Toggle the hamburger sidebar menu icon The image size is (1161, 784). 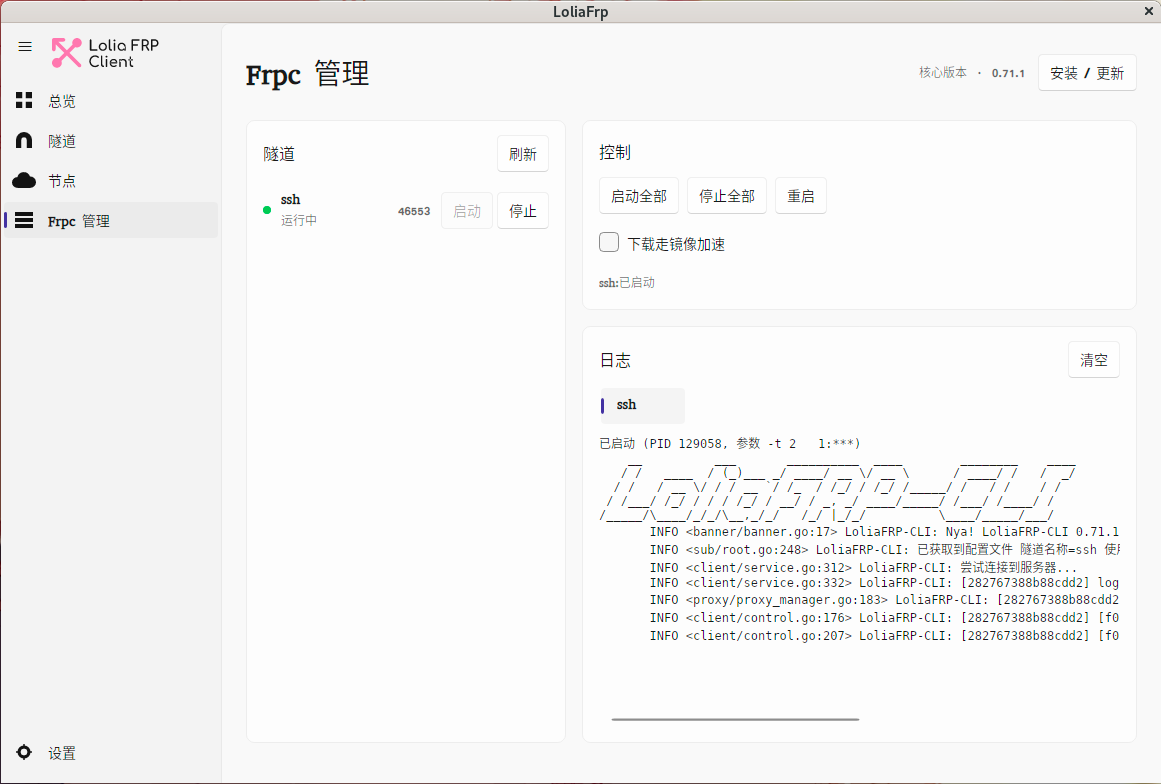[x=25, y=47]
